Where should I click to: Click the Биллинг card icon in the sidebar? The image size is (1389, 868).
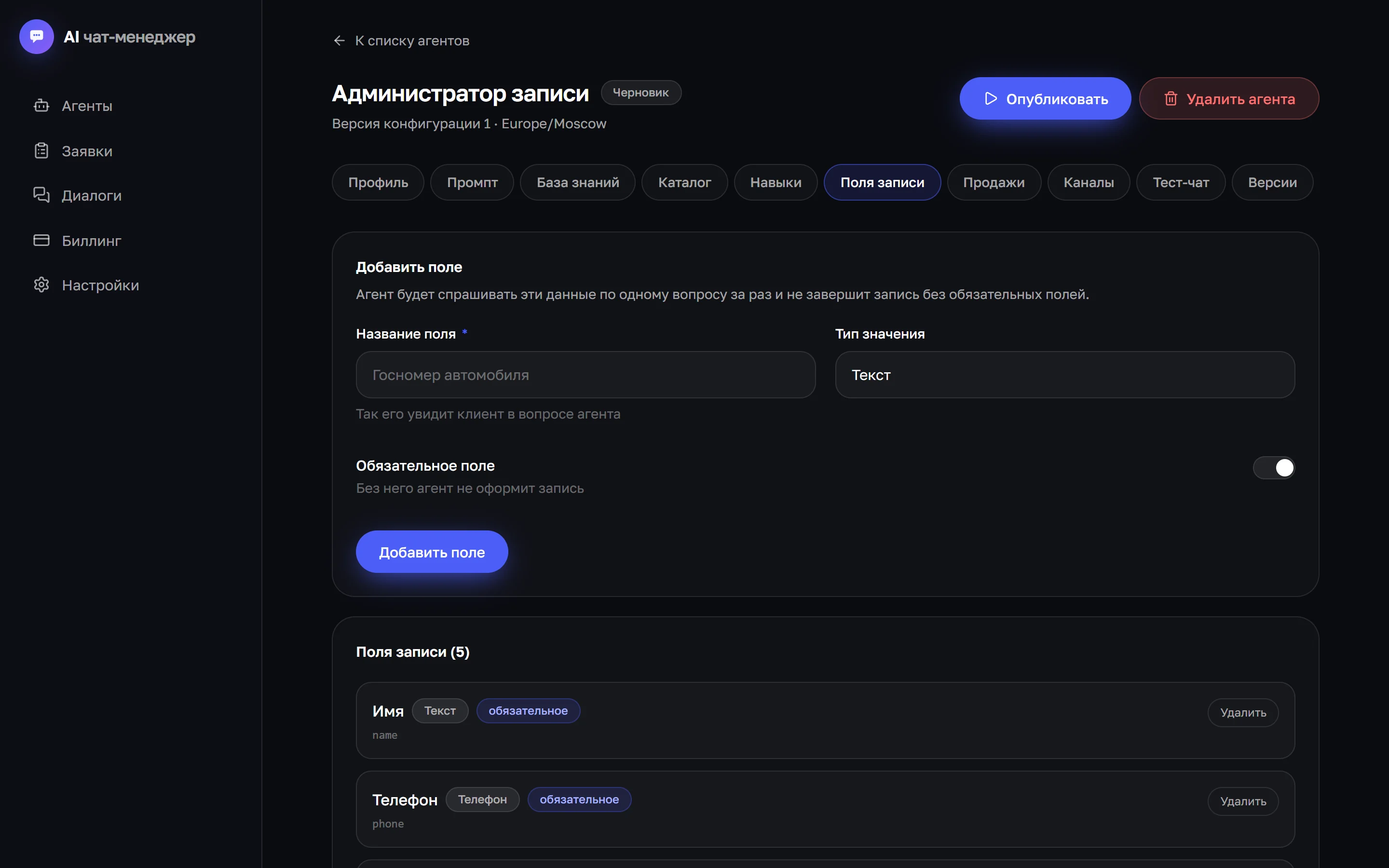(x=41, y=240)
